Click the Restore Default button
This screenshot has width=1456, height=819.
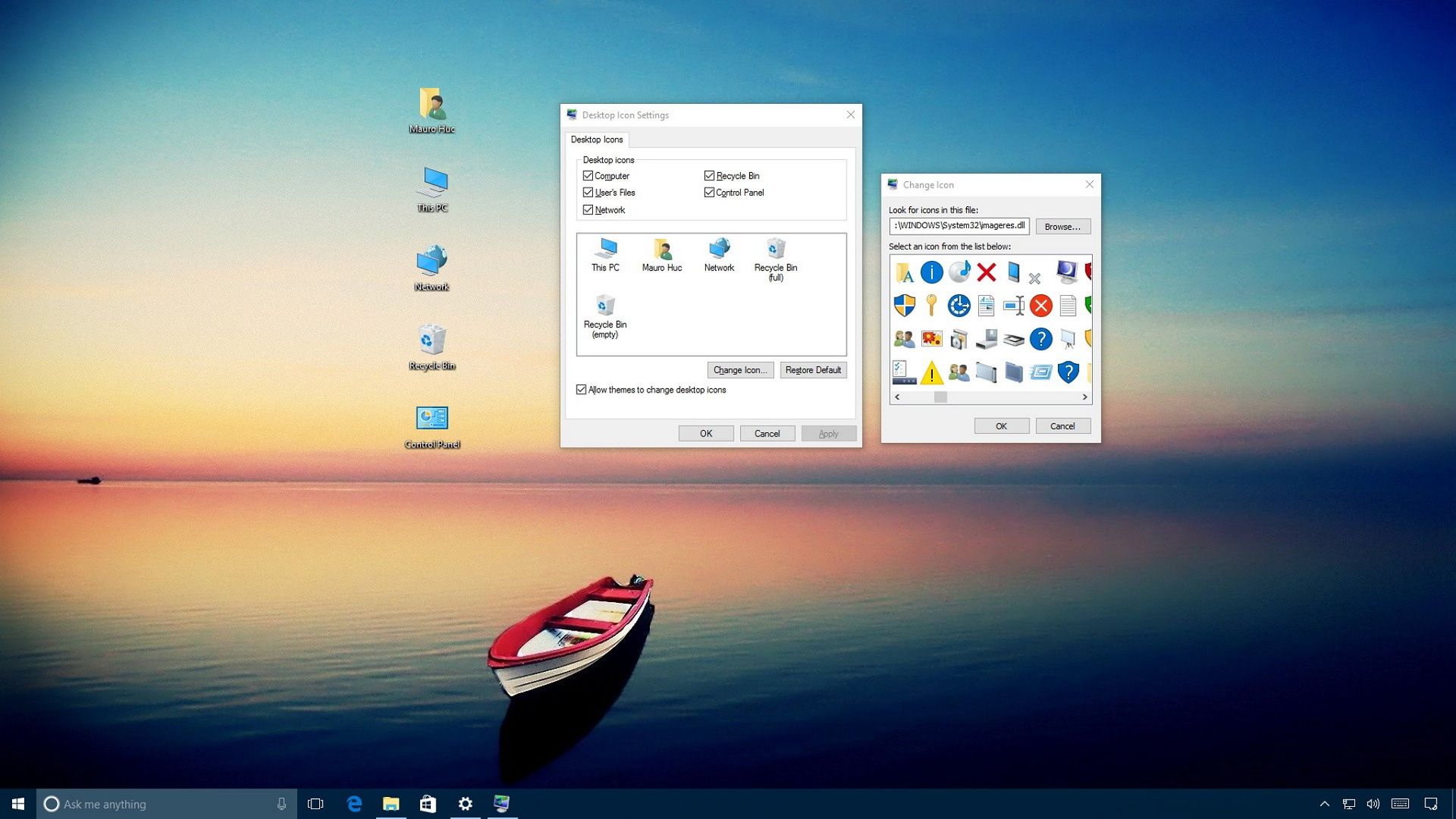click(813, 369)
